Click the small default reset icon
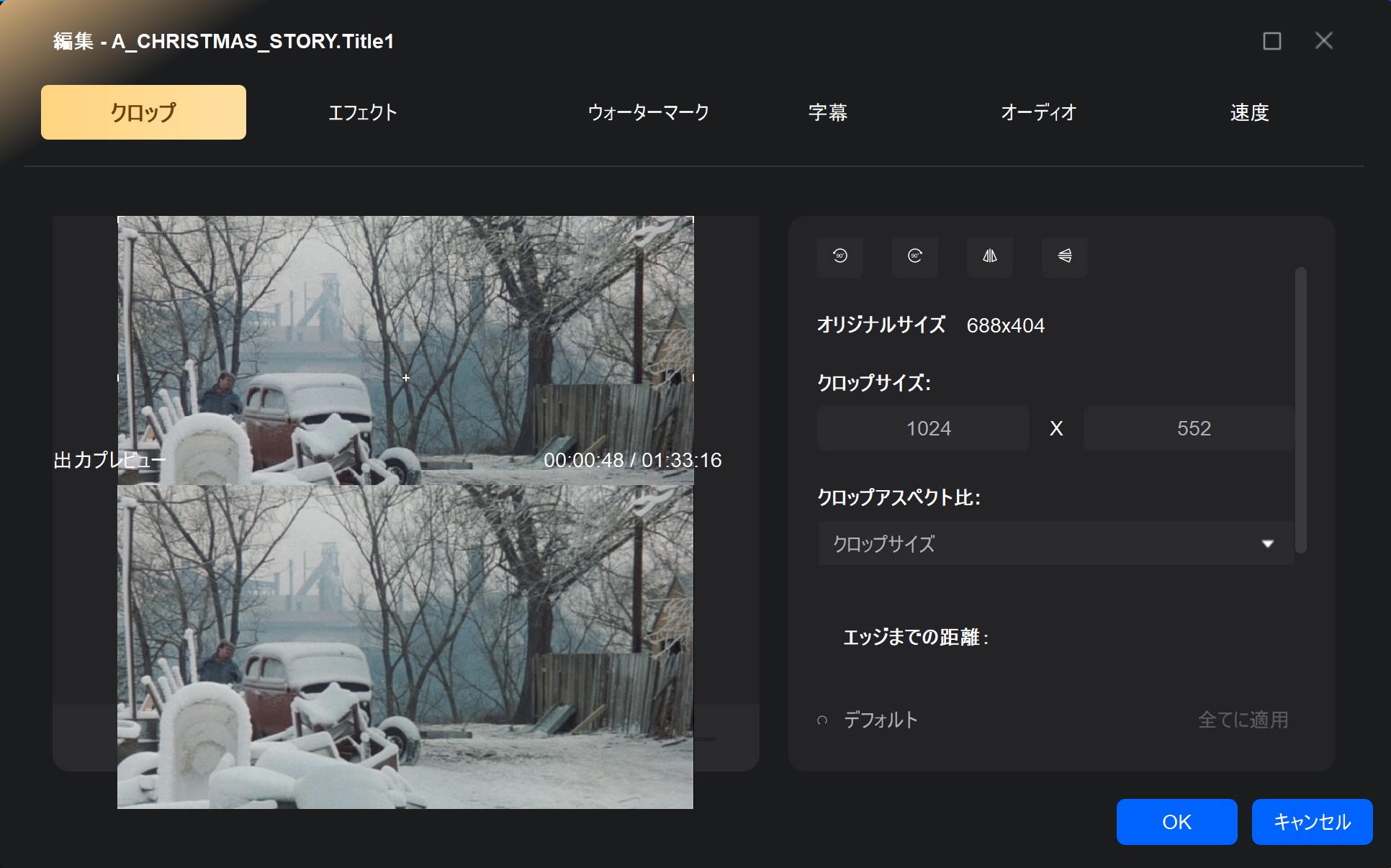Viewport: 1391px width, 868px height. (822, 720)
